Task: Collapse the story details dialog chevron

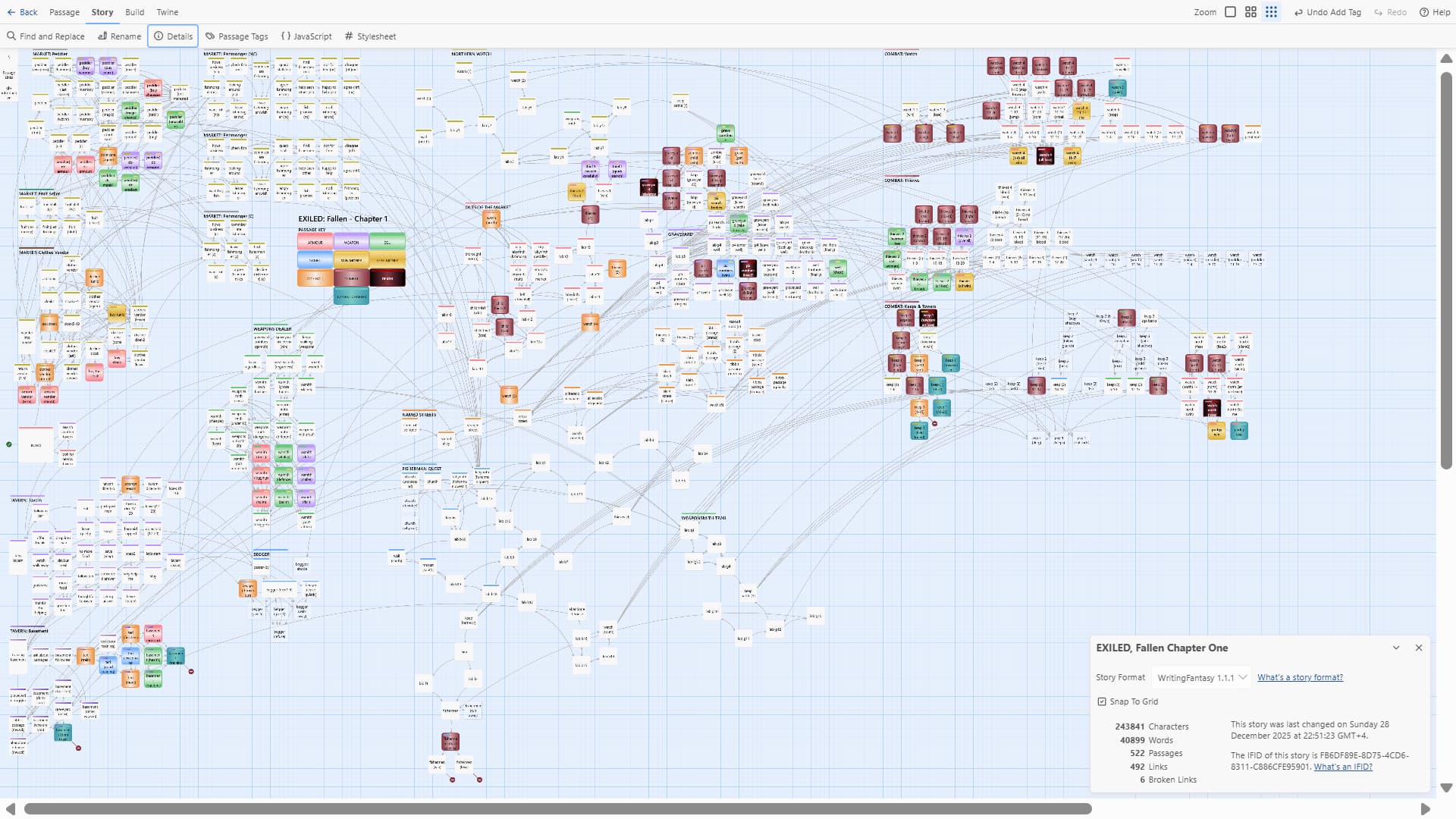Action: [x=1396, y=648]
